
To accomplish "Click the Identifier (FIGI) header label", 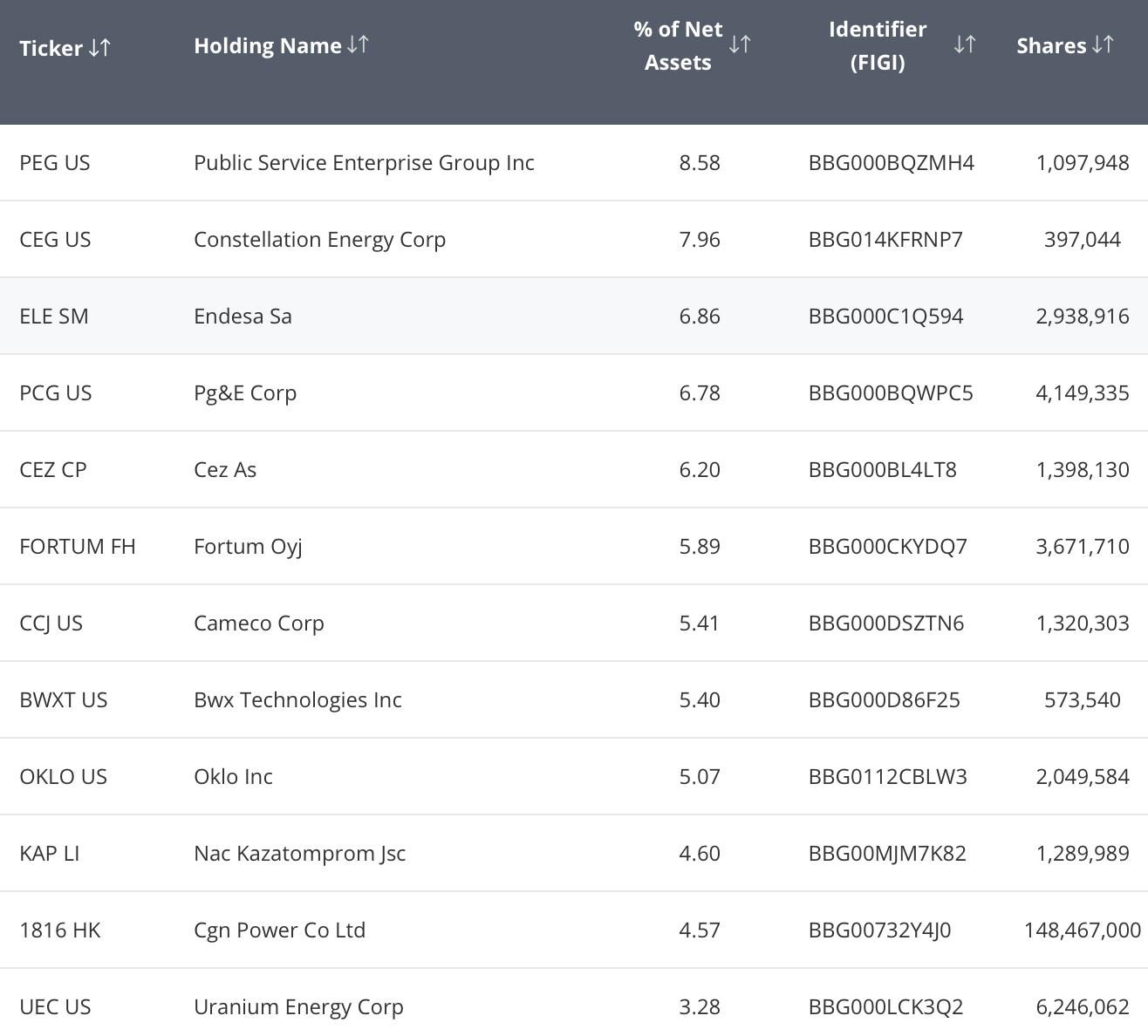I will tap(878, 45).
